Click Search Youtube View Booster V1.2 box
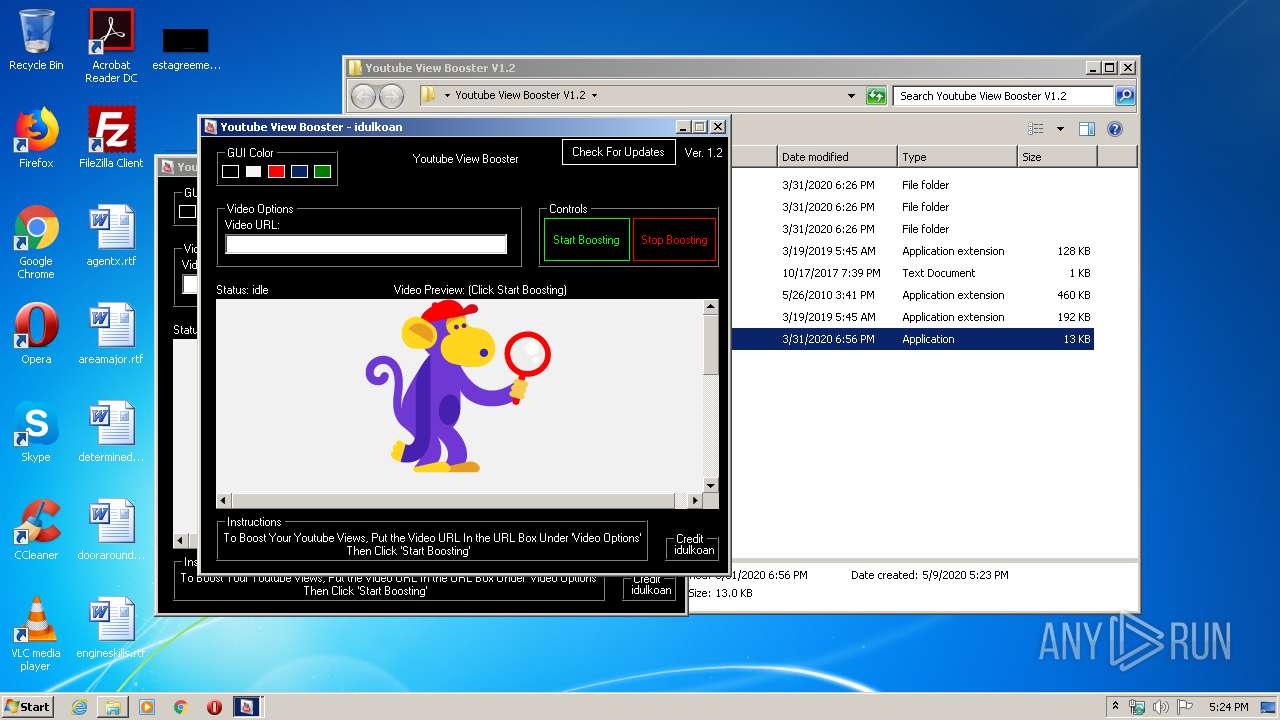The image size is (1280, 720). point(1003,96)
